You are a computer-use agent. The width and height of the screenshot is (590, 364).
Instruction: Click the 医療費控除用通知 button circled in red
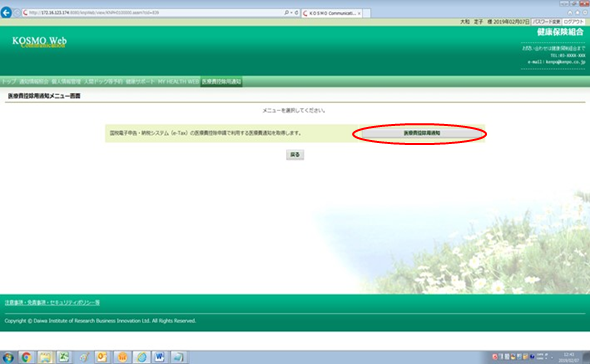coord(421,133)
